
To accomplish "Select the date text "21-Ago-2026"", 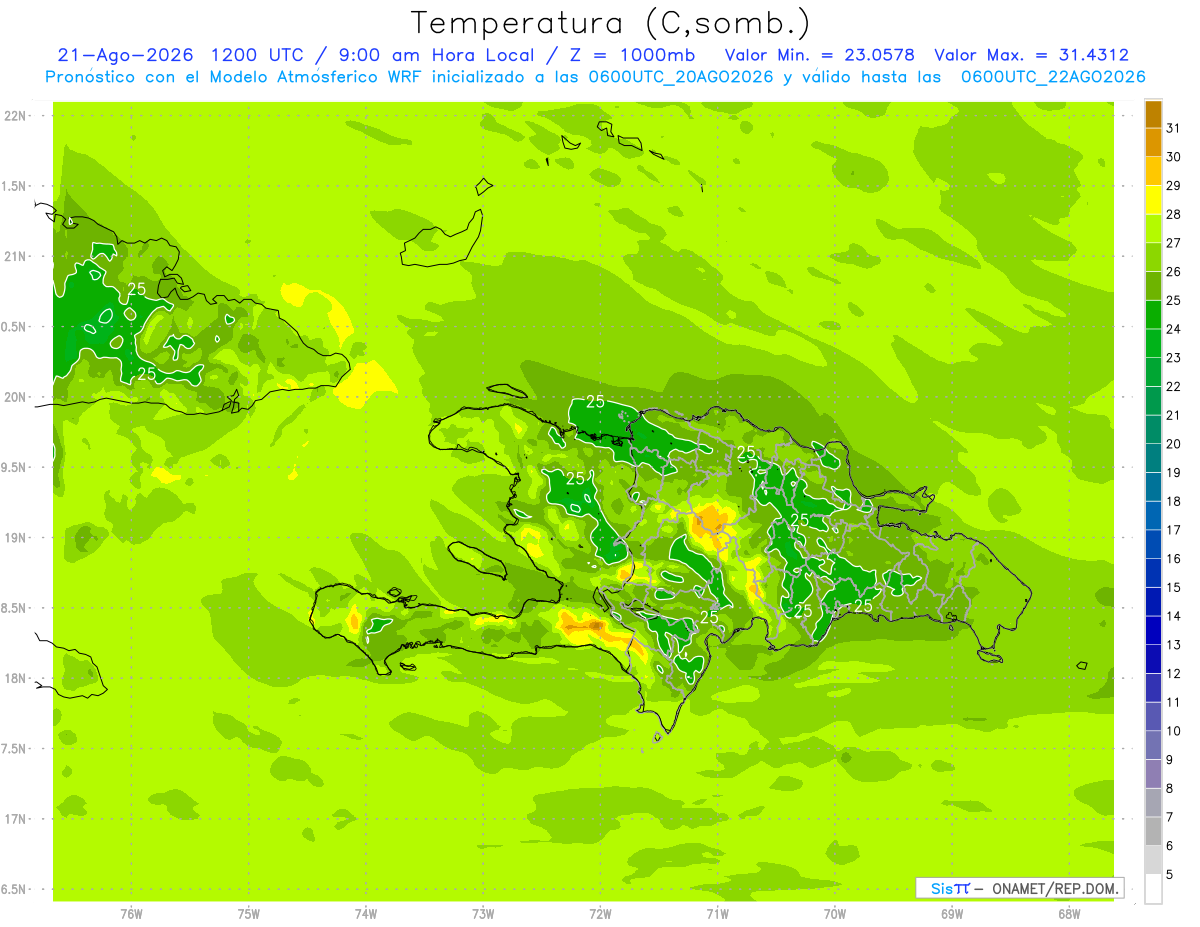I will coord(124,55).
